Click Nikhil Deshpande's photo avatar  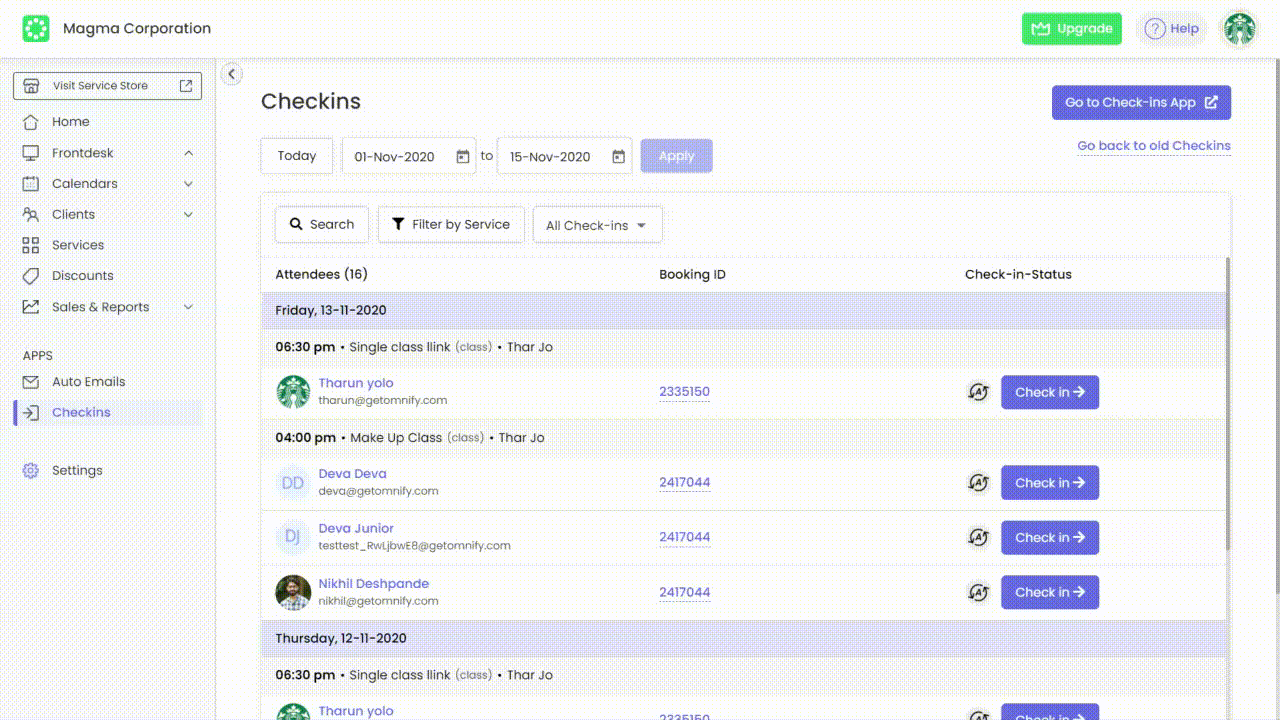click(x=293, y=593)
